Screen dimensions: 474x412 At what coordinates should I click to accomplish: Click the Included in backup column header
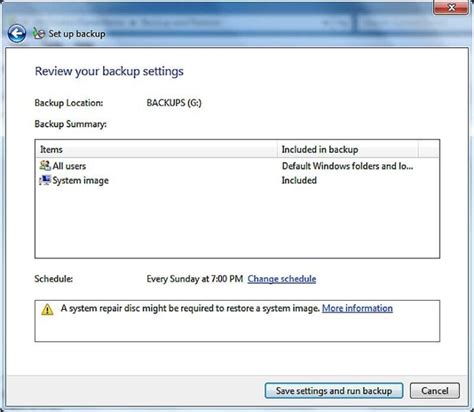coord(348,149)
